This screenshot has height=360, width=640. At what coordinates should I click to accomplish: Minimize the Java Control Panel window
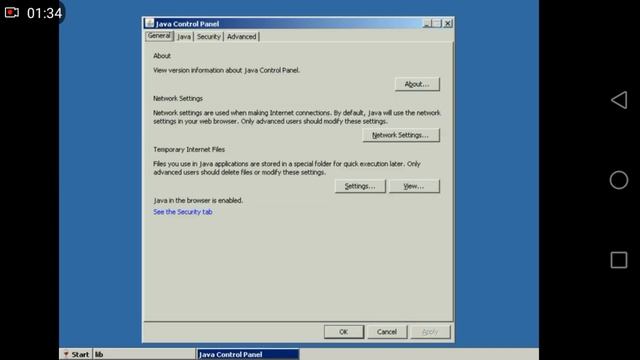pyautogui.click(x=427, y=24)
